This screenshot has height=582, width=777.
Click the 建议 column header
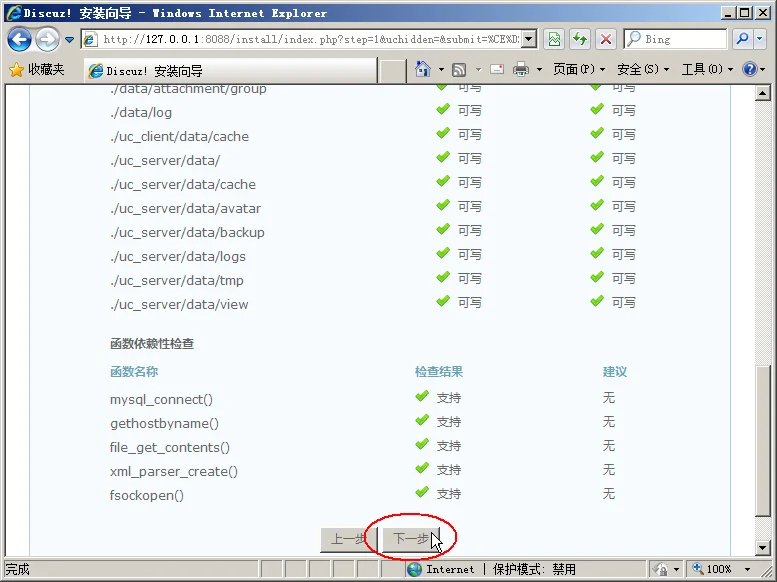click(614, 372)
